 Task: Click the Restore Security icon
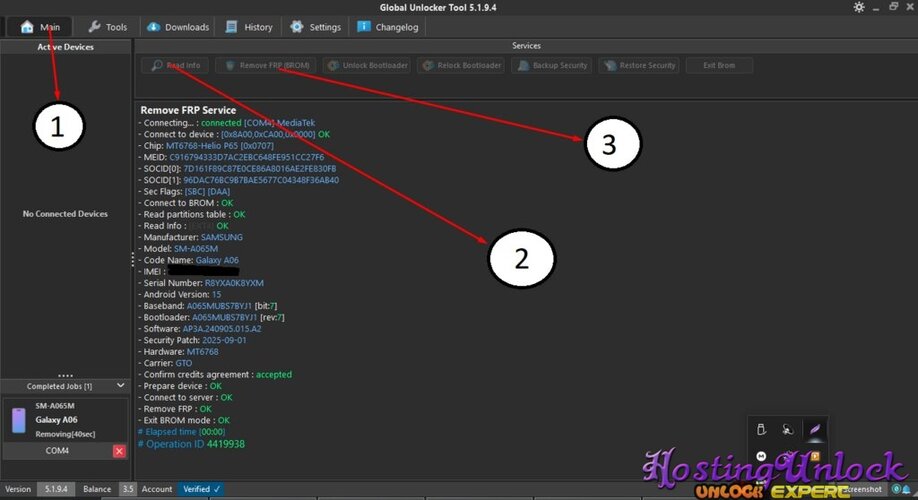[x=610, y=66]
